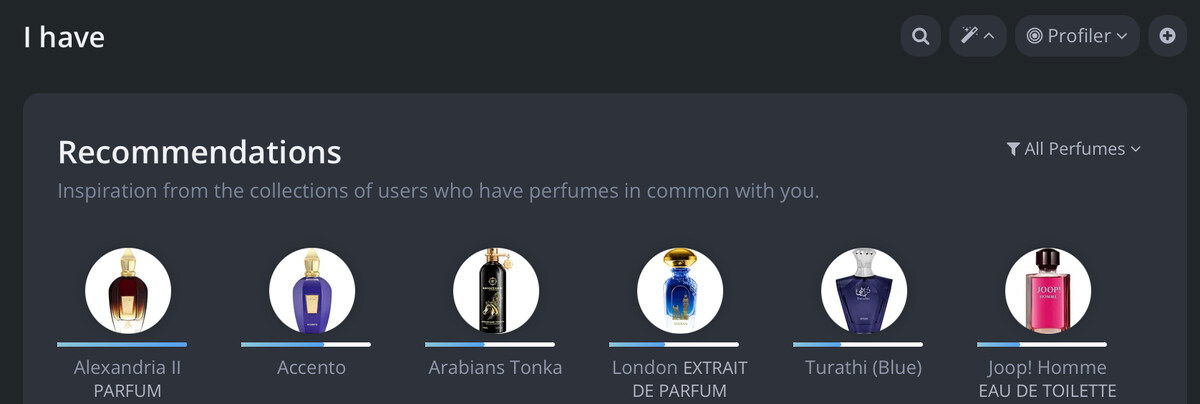
Task: Open Accento perfume bottle image
Action: point(312,290)
